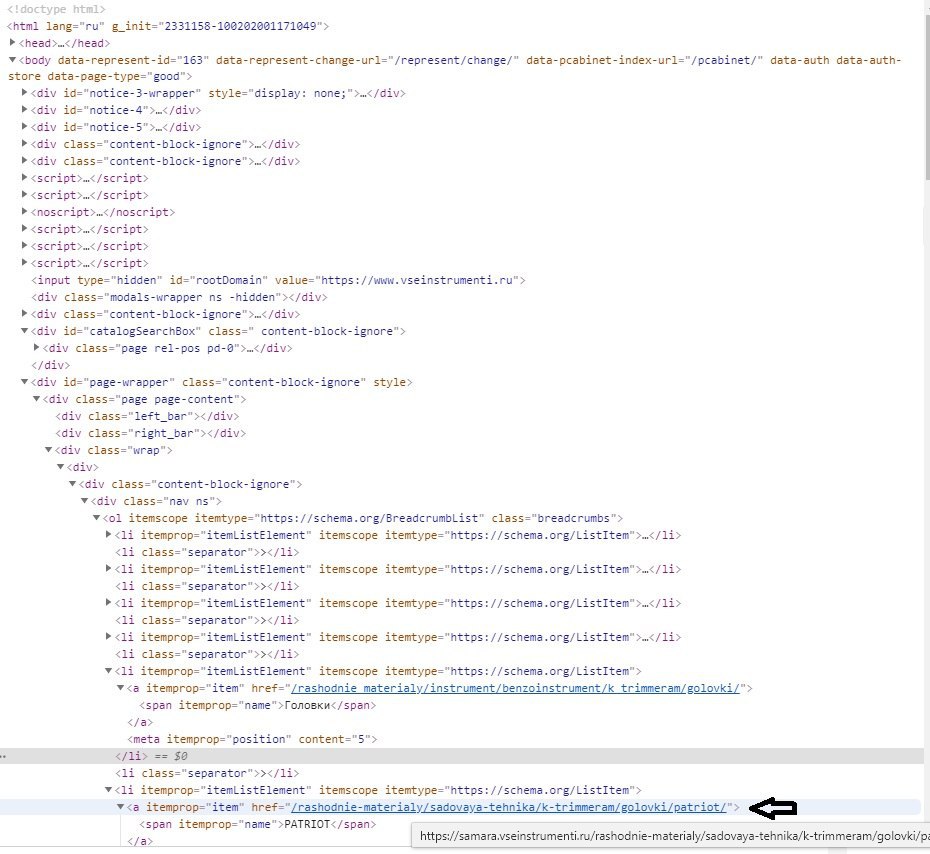Click the g_init attribute value
Screen dimensions: 930x854
coord(240,26)
